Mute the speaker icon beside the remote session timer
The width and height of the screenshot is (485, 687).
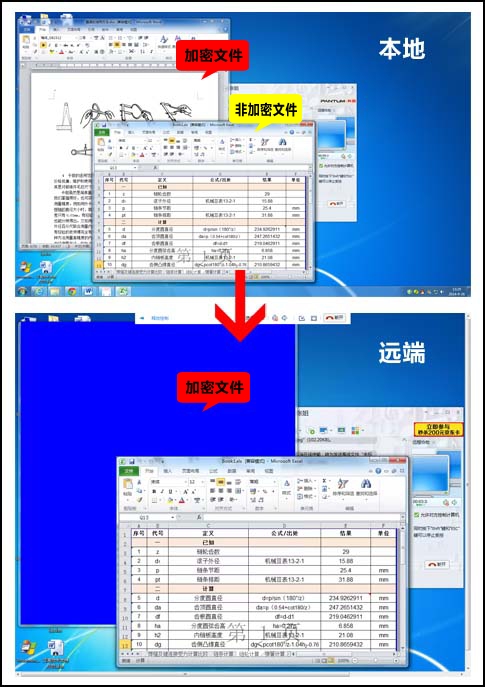tap(446, 502)
